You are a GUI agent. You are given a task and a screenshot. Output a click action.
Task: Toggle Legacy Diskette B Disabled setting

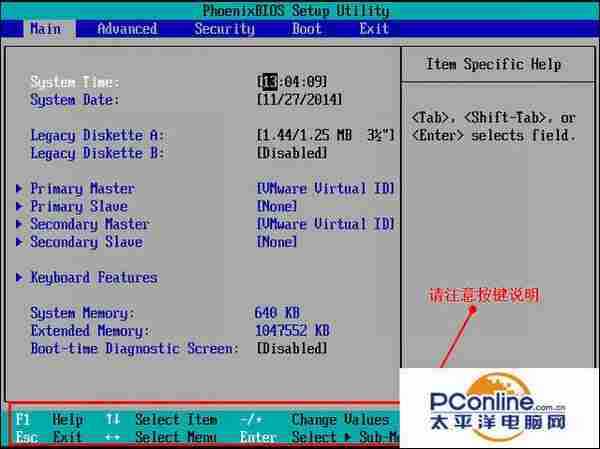[x=292, y=153]
